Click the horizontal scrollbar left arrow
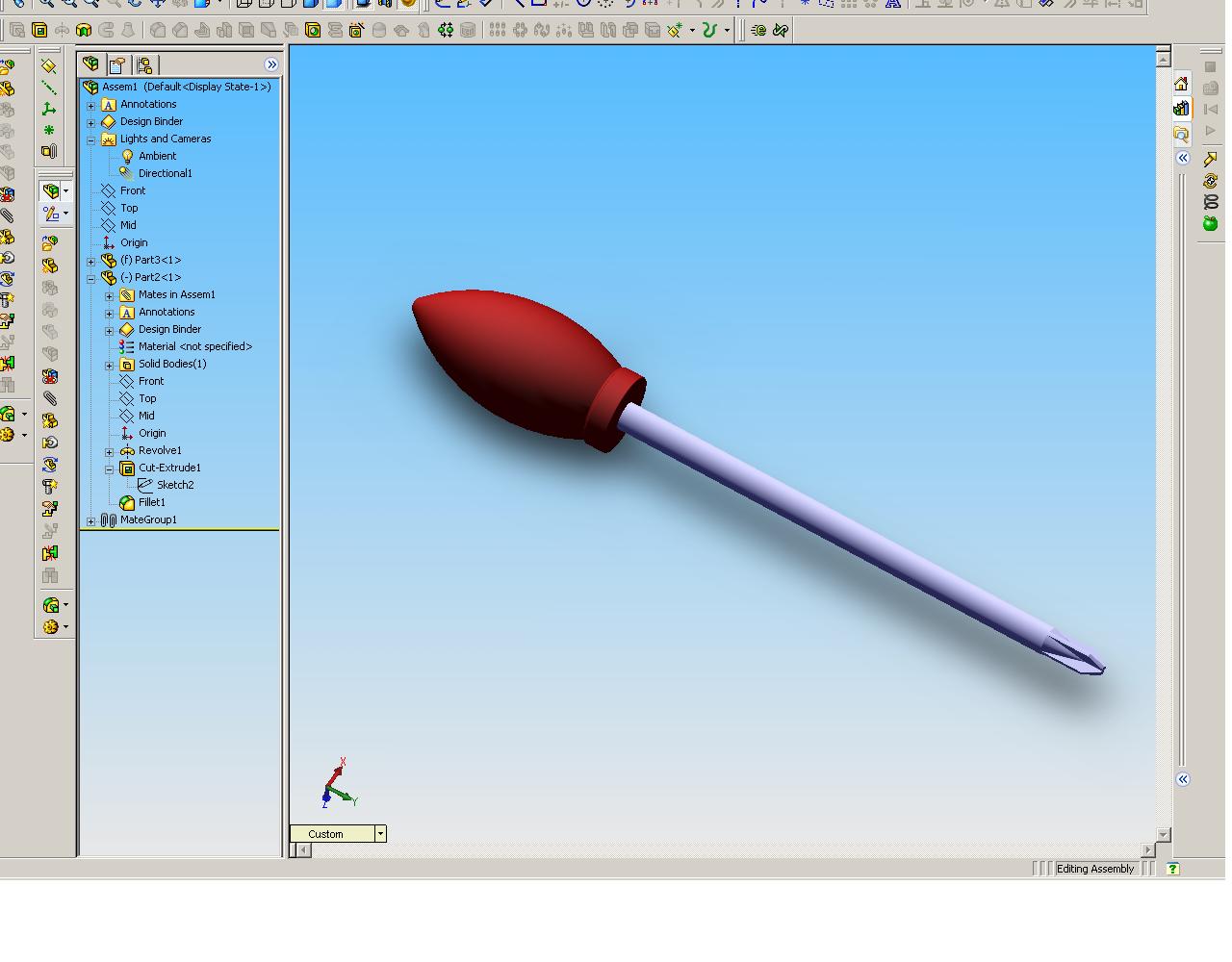1232x962 pixels. [x=304, y=850]
